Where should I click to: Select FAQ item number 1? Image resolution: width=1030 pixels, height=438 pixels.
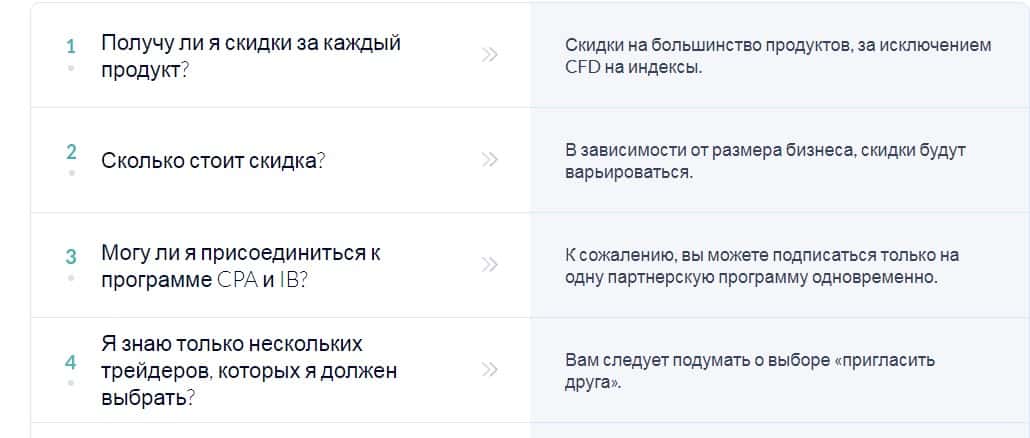71,46
